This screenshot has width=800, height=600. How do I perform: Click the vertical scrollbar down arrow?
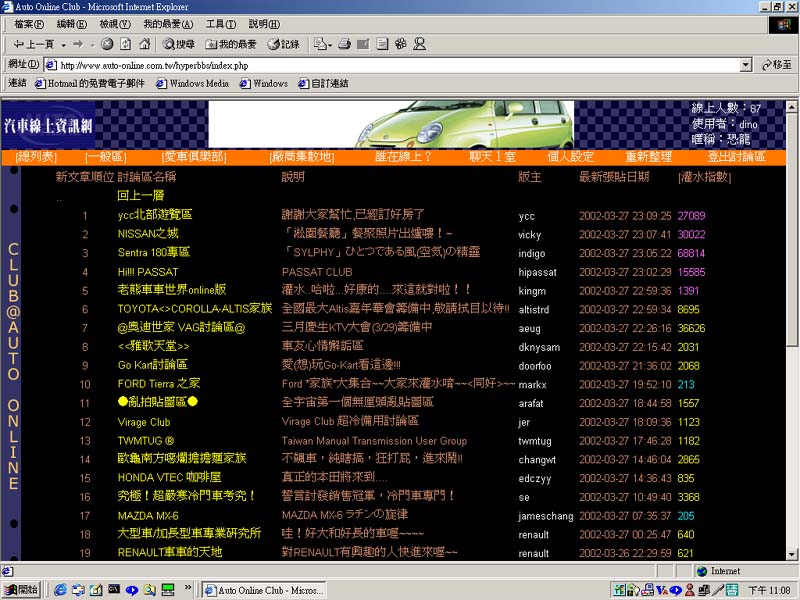[x=793, y=554]
